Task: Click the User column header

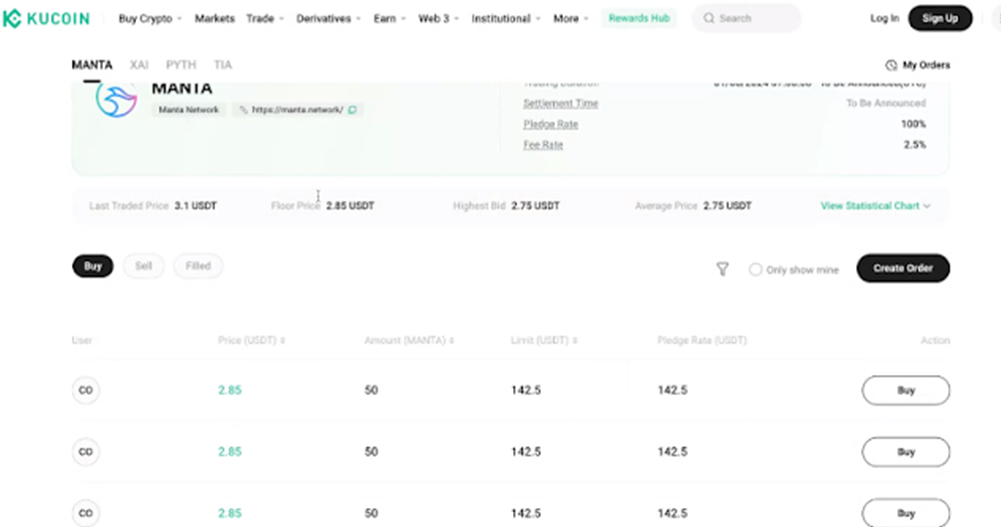Action: click(x=82, y=341)
